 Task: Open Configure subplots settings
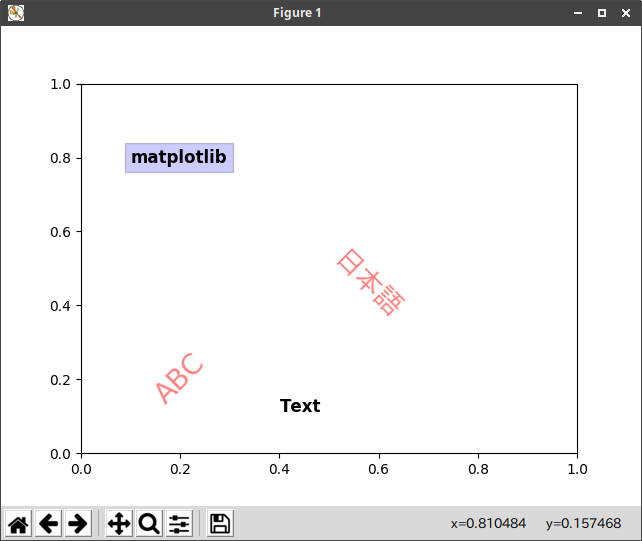(x=179, y=523)
